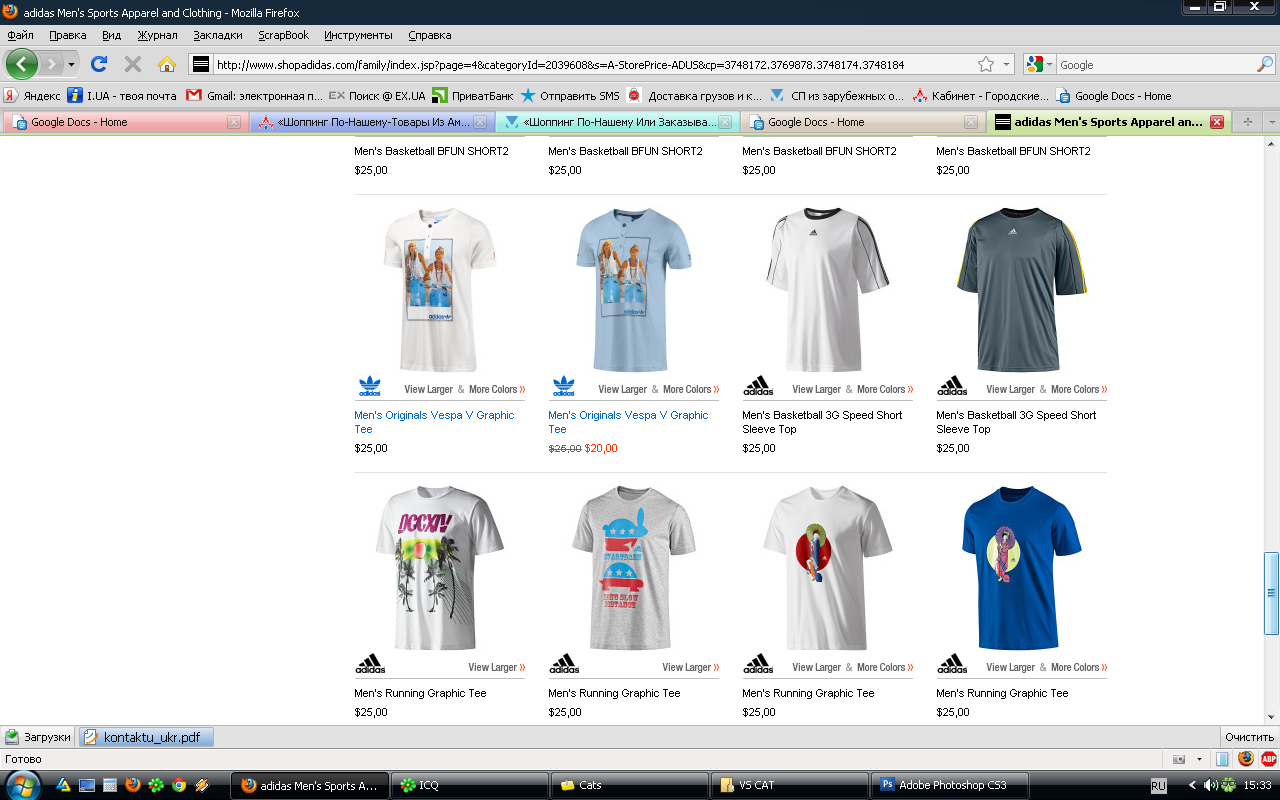Image resolution: width=1280 pixels, height=800 pixels.
Task: Click the Windows Start orb
Action: (22, 784)
